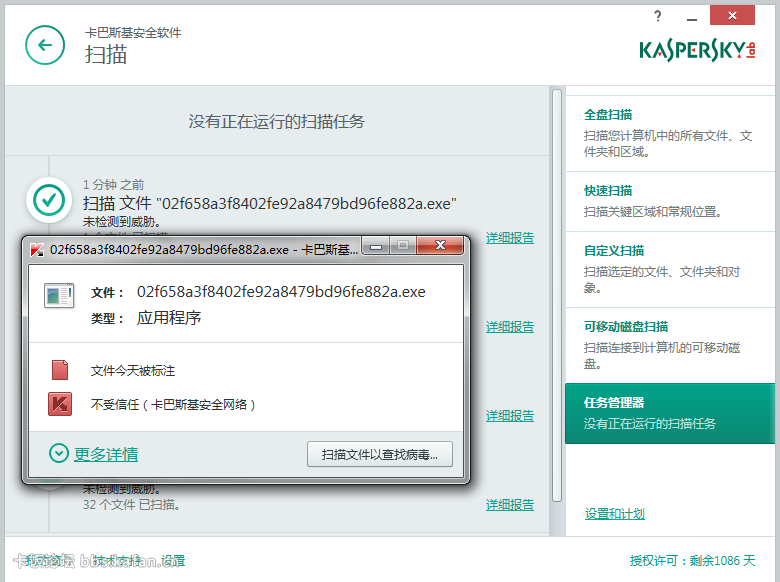780x582 pixels.
Task: Minimize the main Kaspersky window
Action: tap(691, 19)
